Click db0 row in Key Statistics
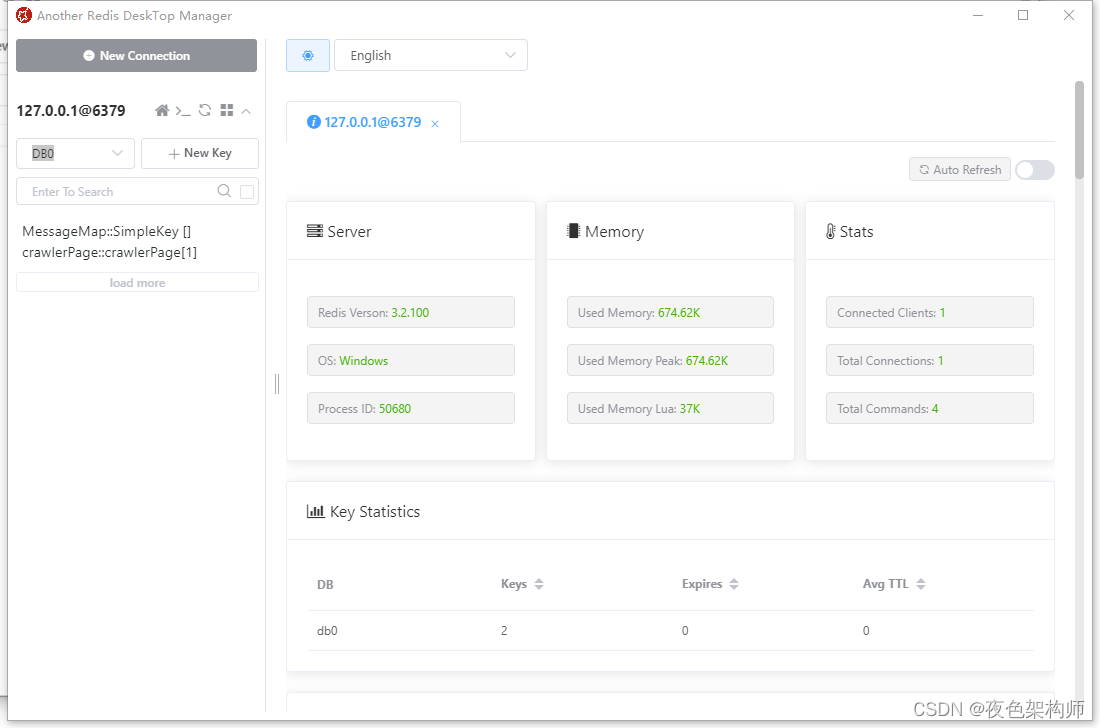Viewport: 1100px width, 728px height. (x=670, y=631)
